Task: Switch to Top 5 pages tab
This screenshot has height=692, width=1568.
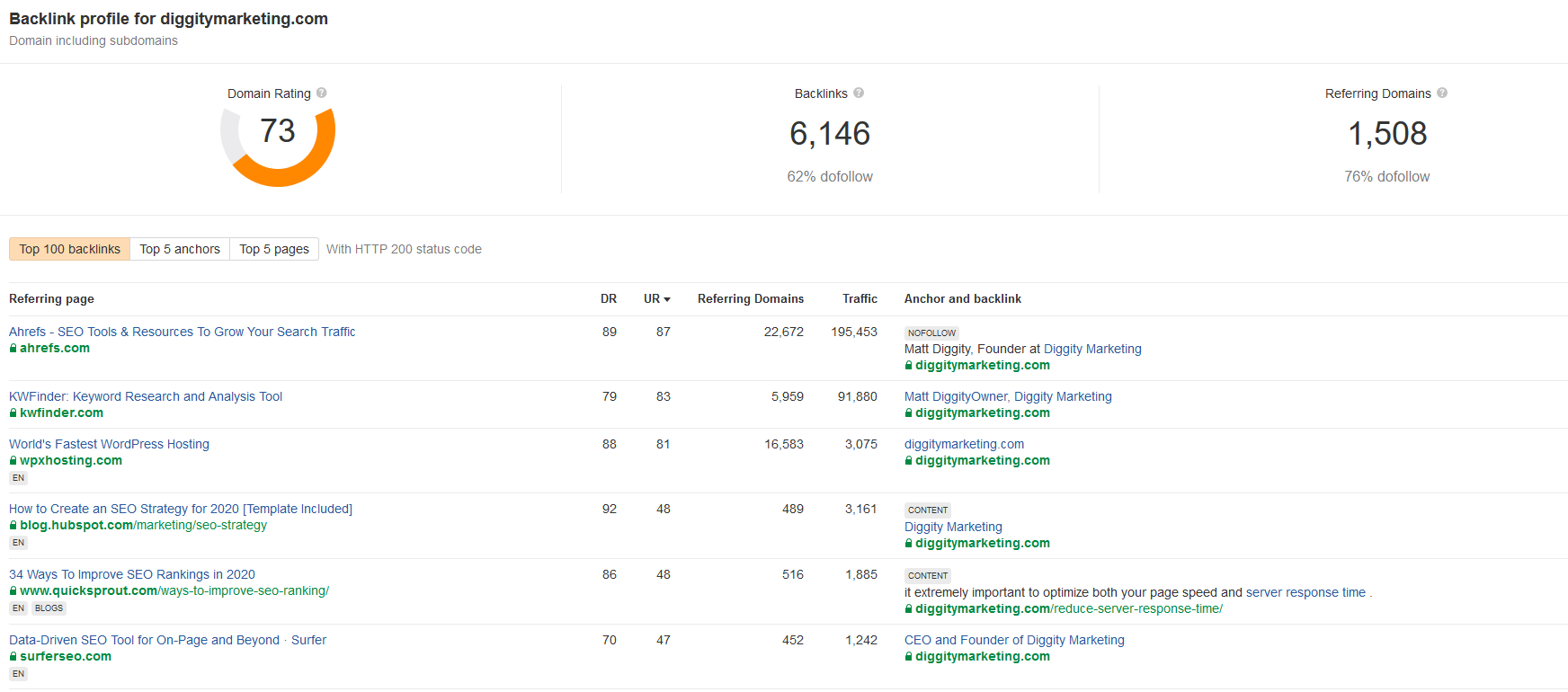Action: tap(274, 249)
